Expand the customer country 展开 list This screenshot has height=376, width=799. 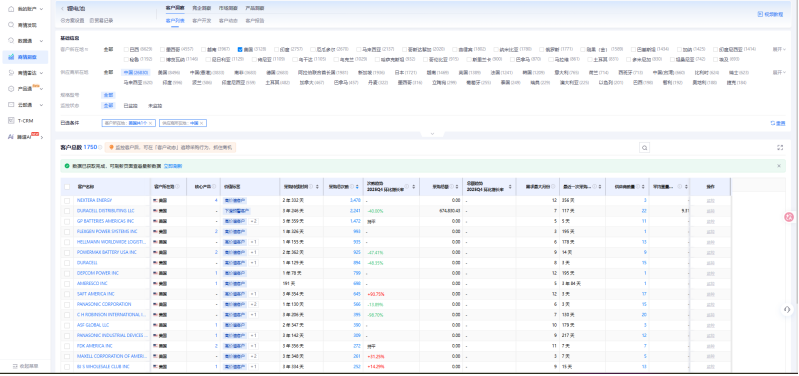(779, 49)
